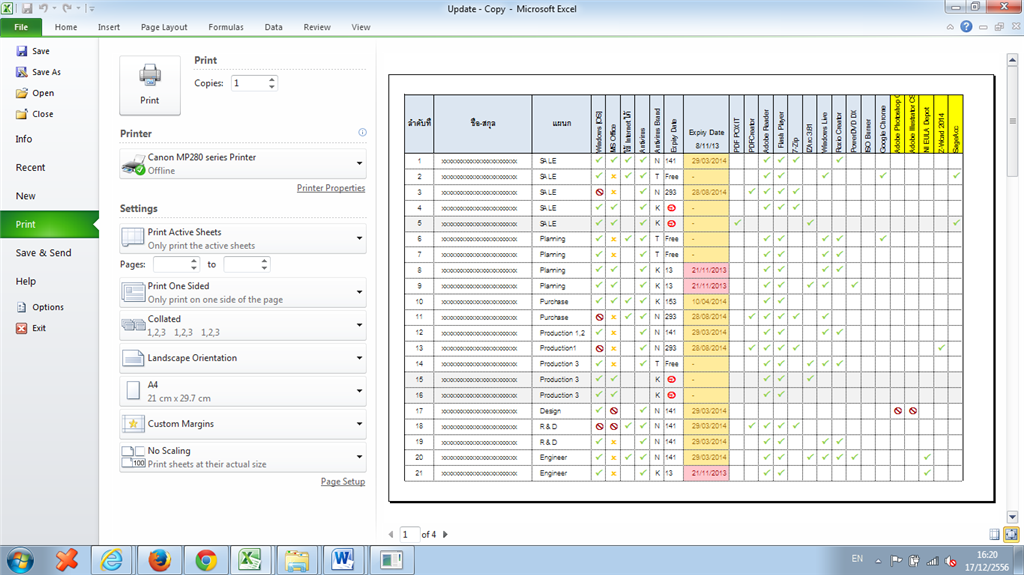Click Save in the File sidebar
The image size is (1024, 575).
33,51
